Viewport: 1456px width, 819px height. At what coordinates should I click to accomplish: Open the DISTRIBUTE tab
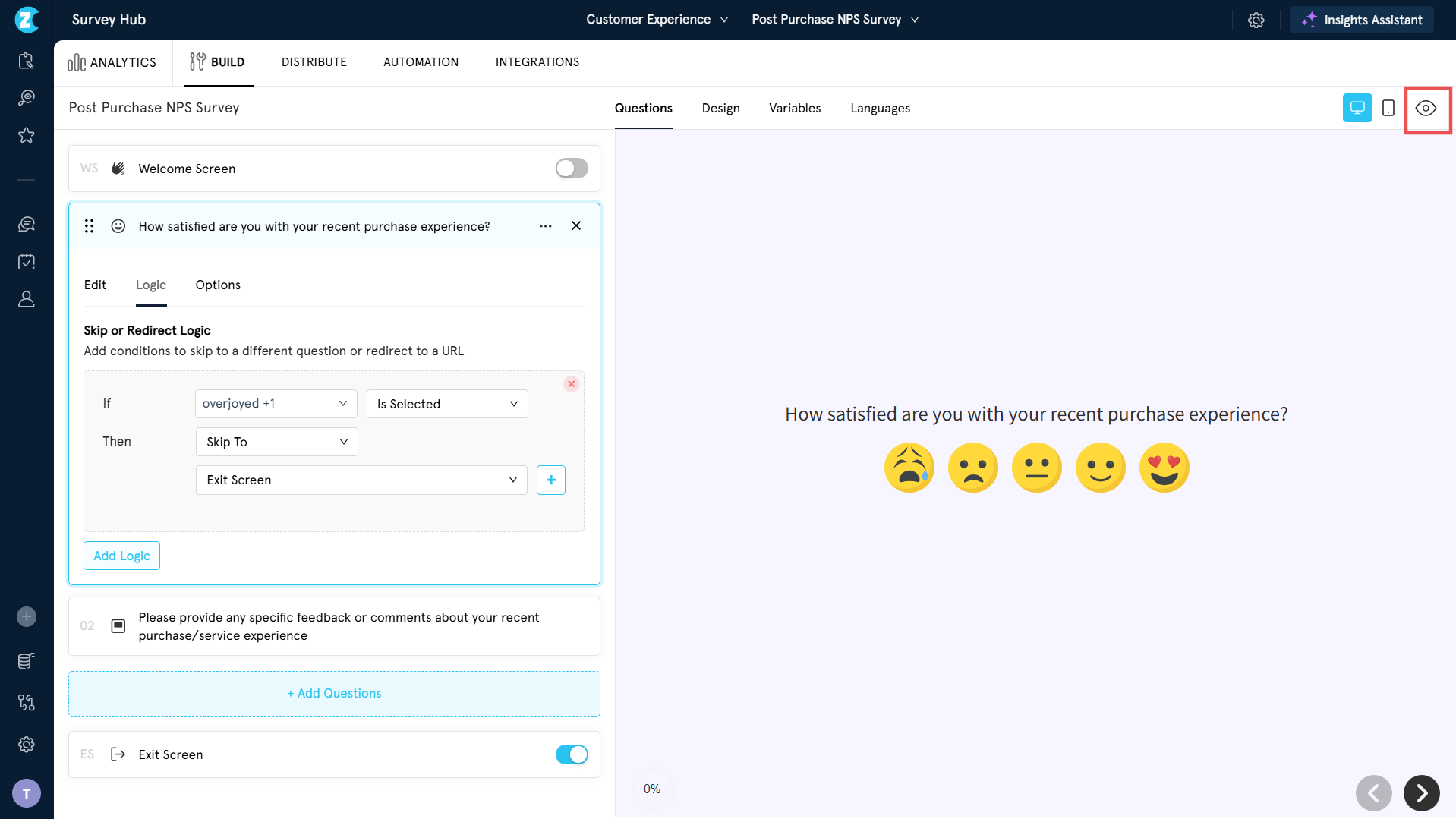[314, 62]
